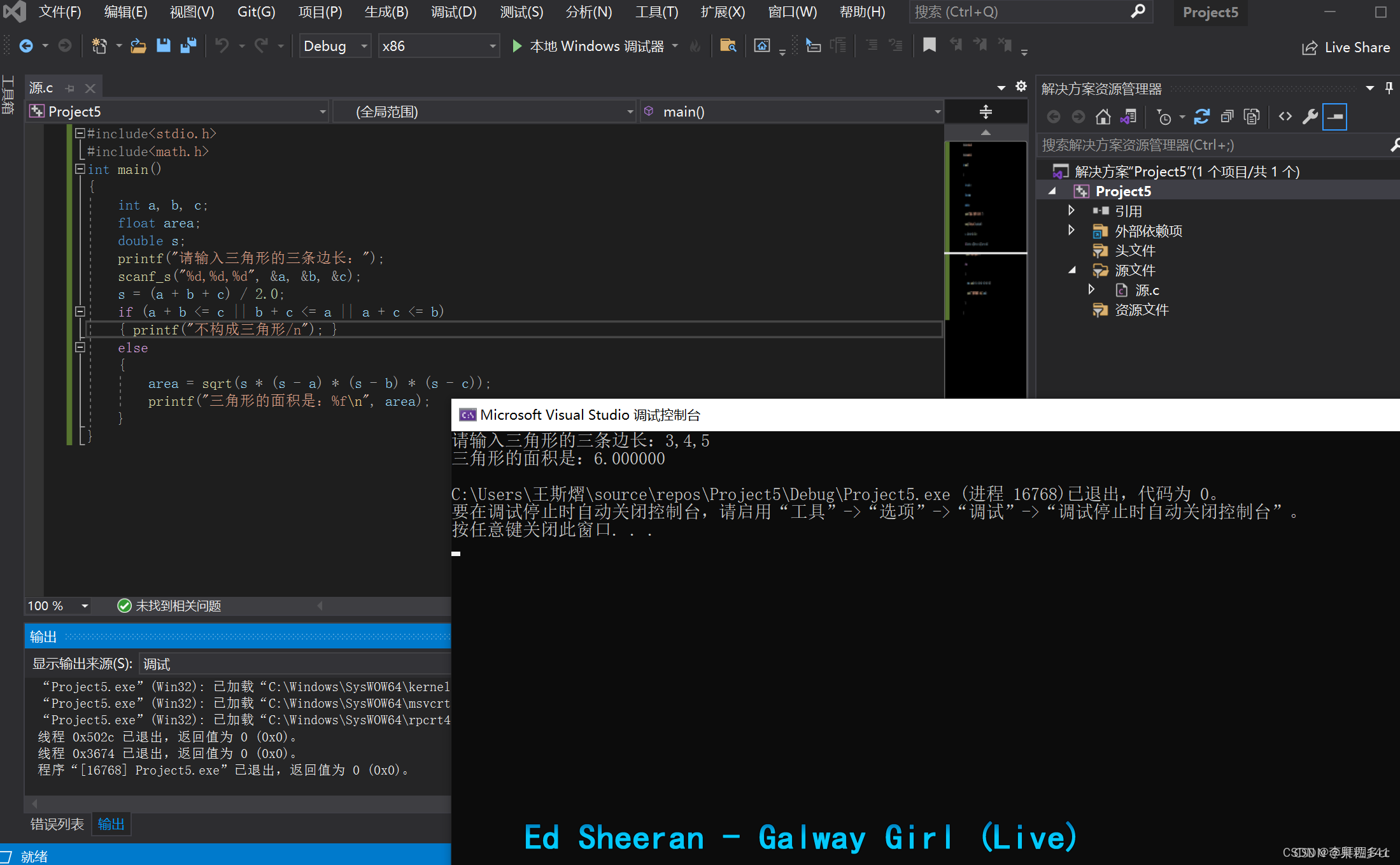Image resolution: width=1400 pixels, height=865 pixels.
Task: Open the 100 % zoom dropdown
Action: pos(57,606)
